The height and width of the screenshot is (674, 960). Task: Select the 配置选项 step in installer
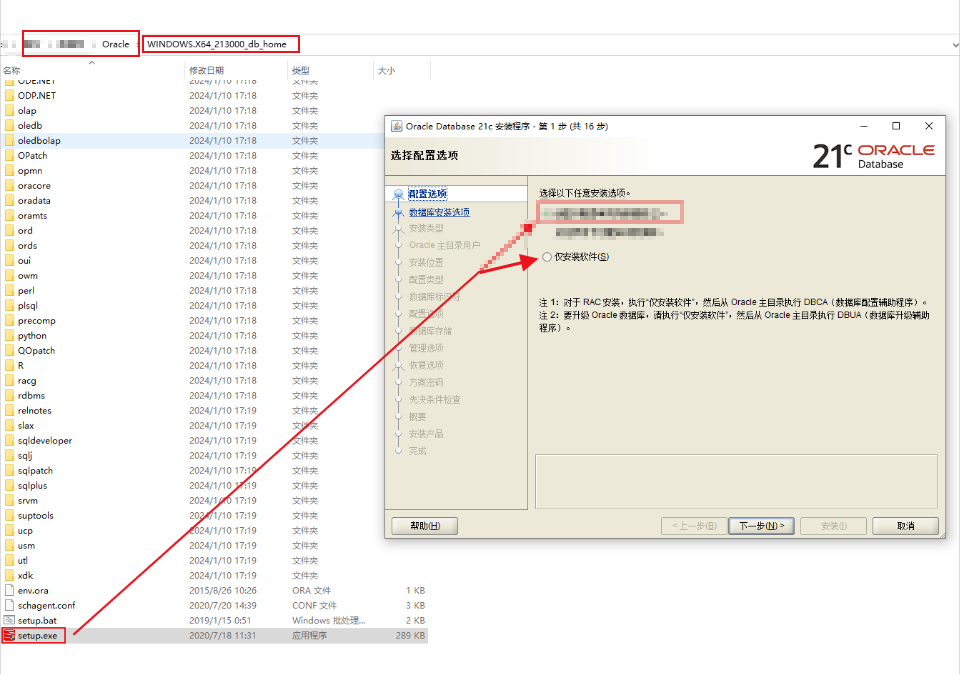click(x=428, y=194)
